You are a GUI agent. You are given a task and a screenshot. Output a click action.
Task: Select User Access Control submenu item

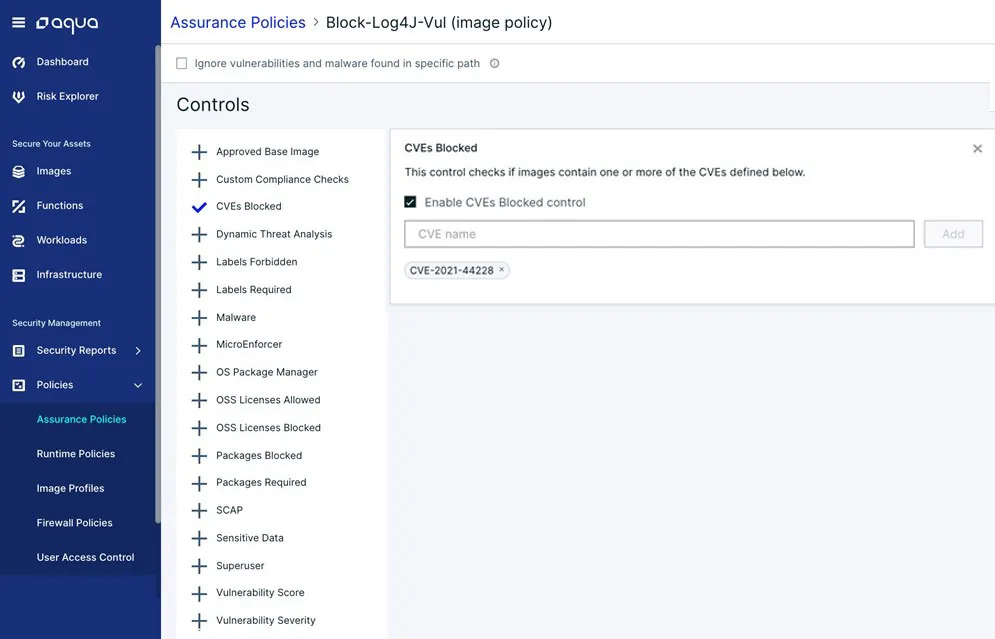click(x=85, y=557)
